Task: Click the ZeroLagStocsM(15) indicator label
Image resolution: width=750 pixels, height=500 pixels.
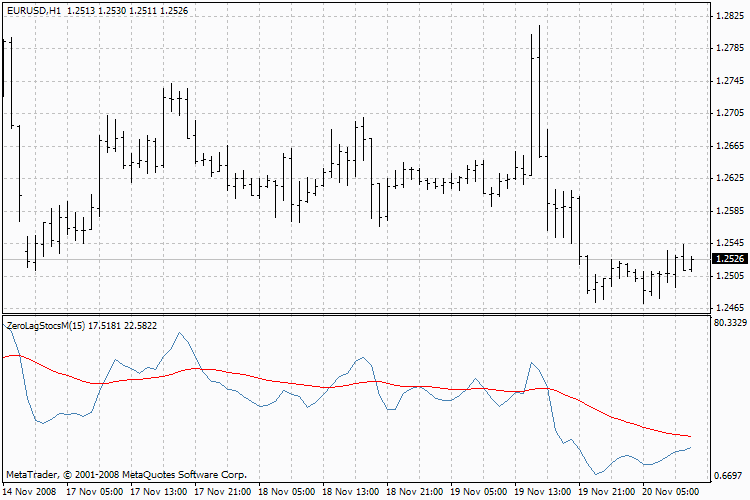Action: click(45, 325)
